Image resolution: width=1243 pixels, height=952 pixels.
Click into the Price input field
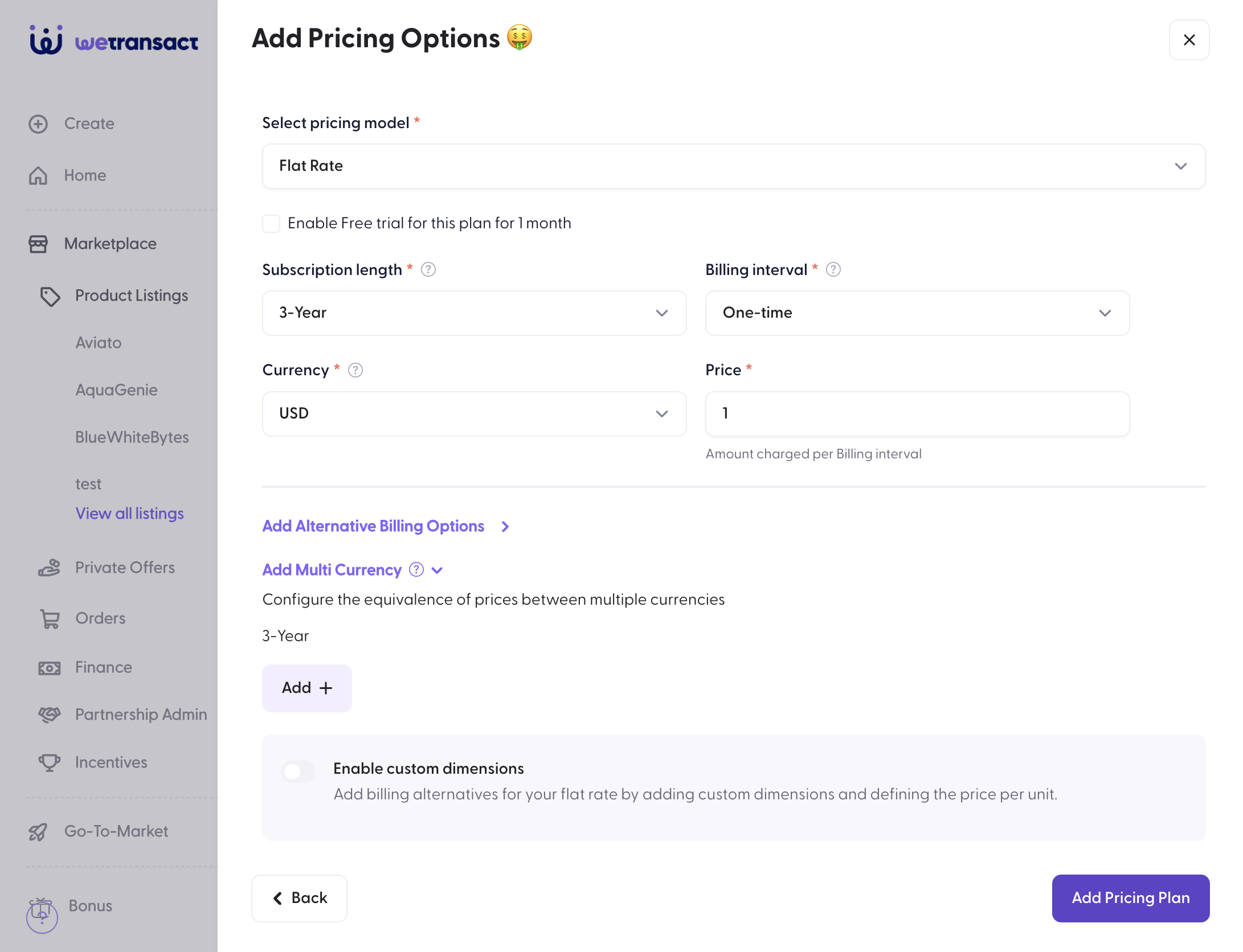pos(917,414)
